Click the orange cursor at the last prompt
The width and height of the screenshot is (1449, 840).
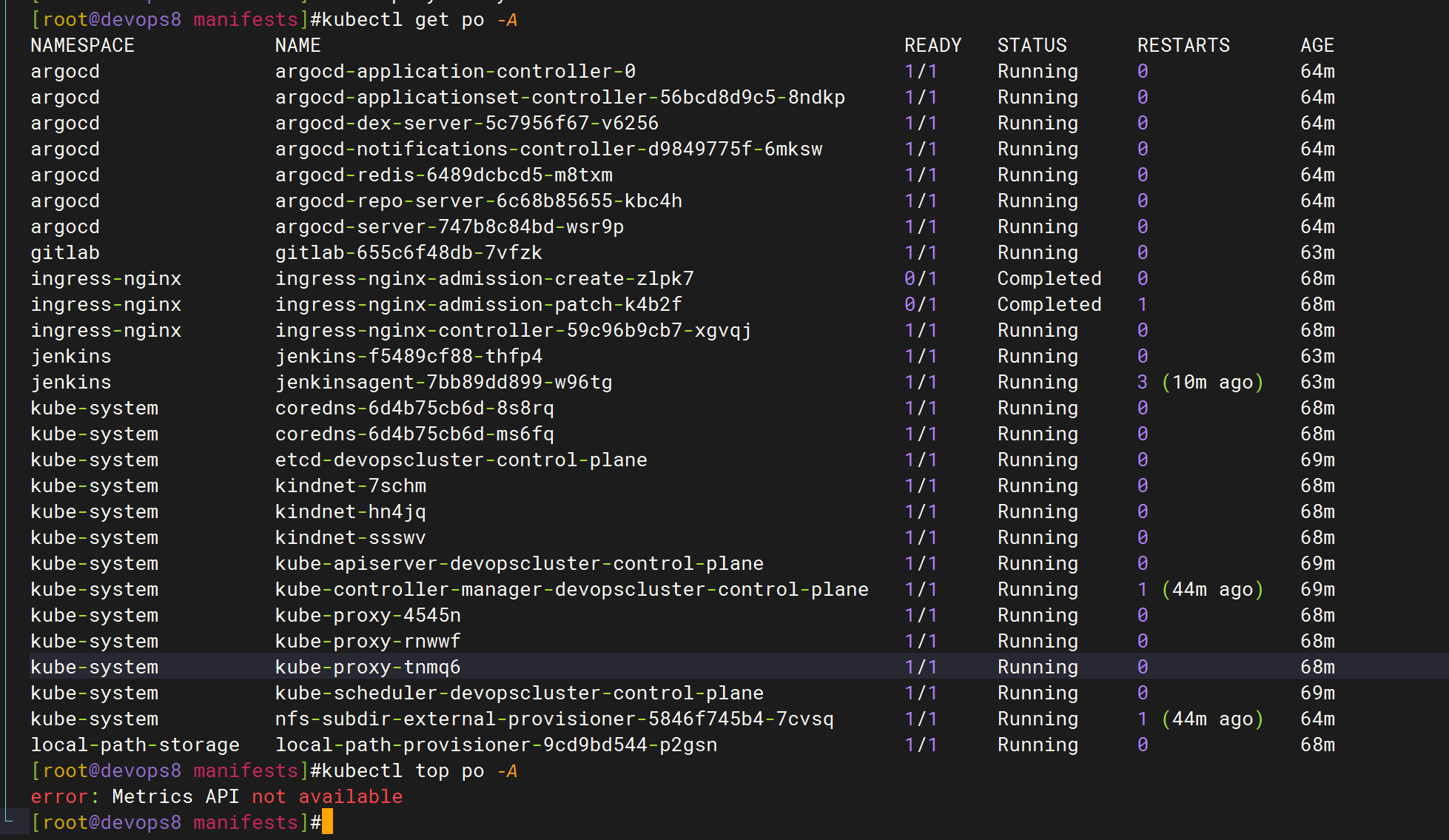click(327, 822)
